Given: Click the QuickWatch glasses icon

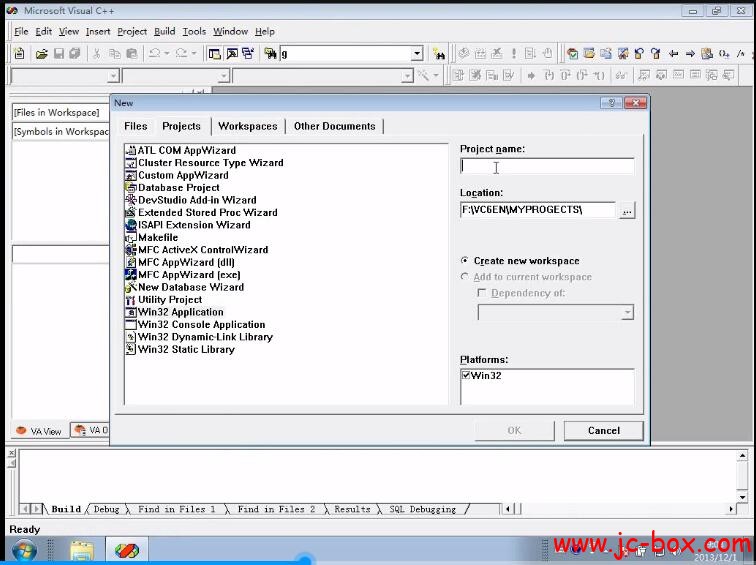Looking at the screenshot, I should pos(621,75).
